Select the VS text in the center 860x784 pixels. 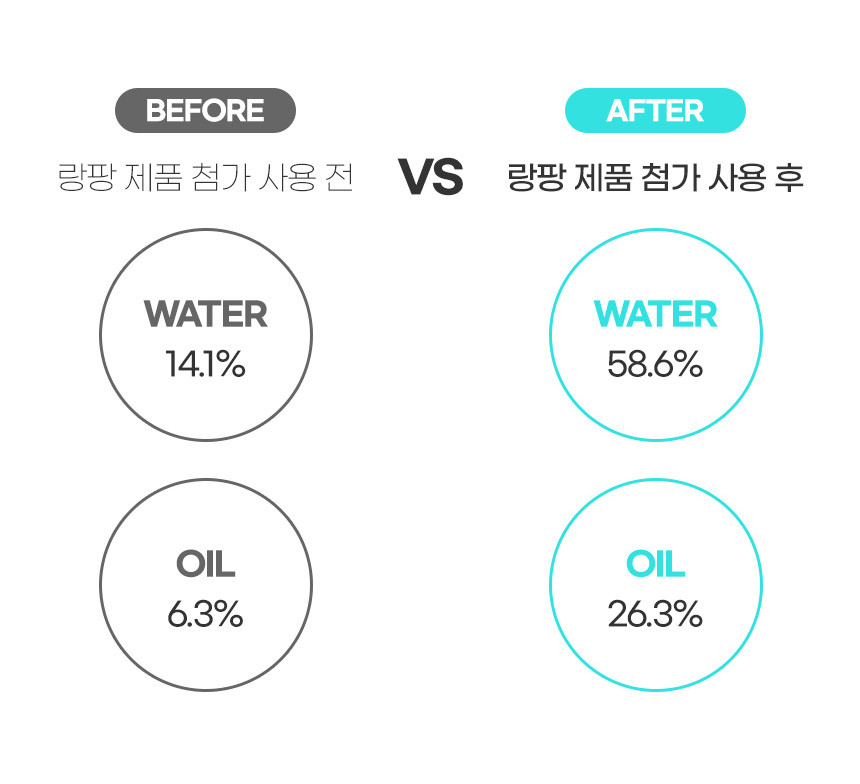431,177
